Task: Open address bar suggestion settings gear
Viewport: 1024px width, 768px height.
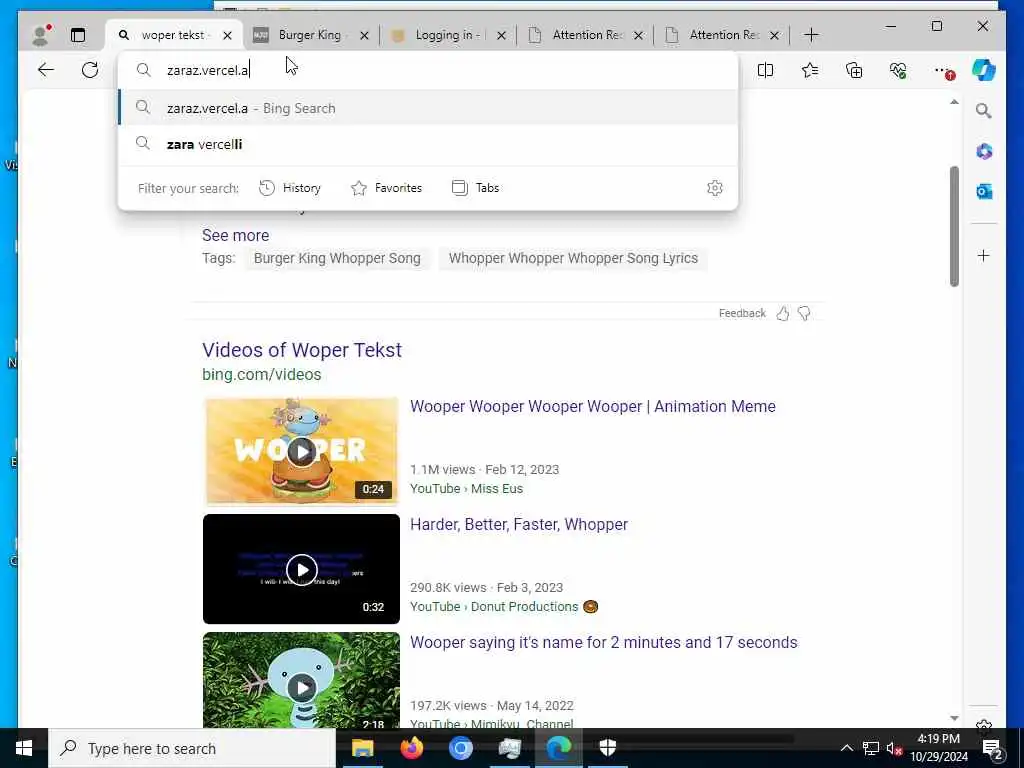Action: pyautogui.click(x=714, y=188)
